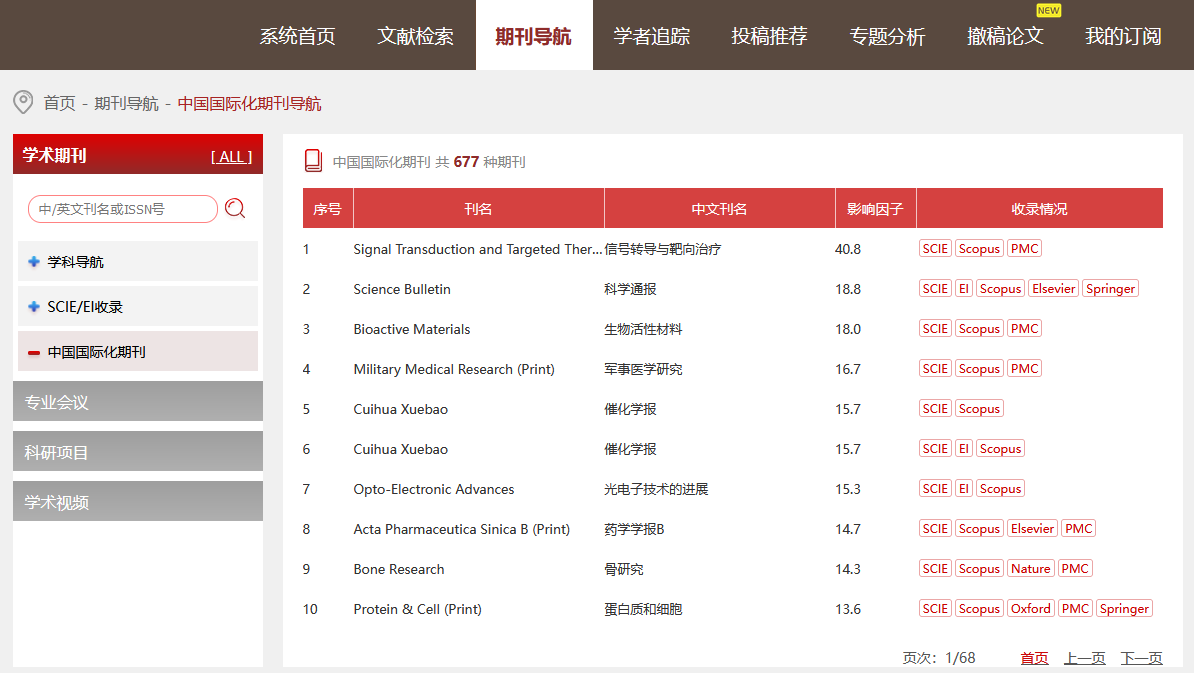Click the EI tag in Opto-Electronic Advances row
The height and width of the screenshot is (673, 1194).
tap(964, 489)
